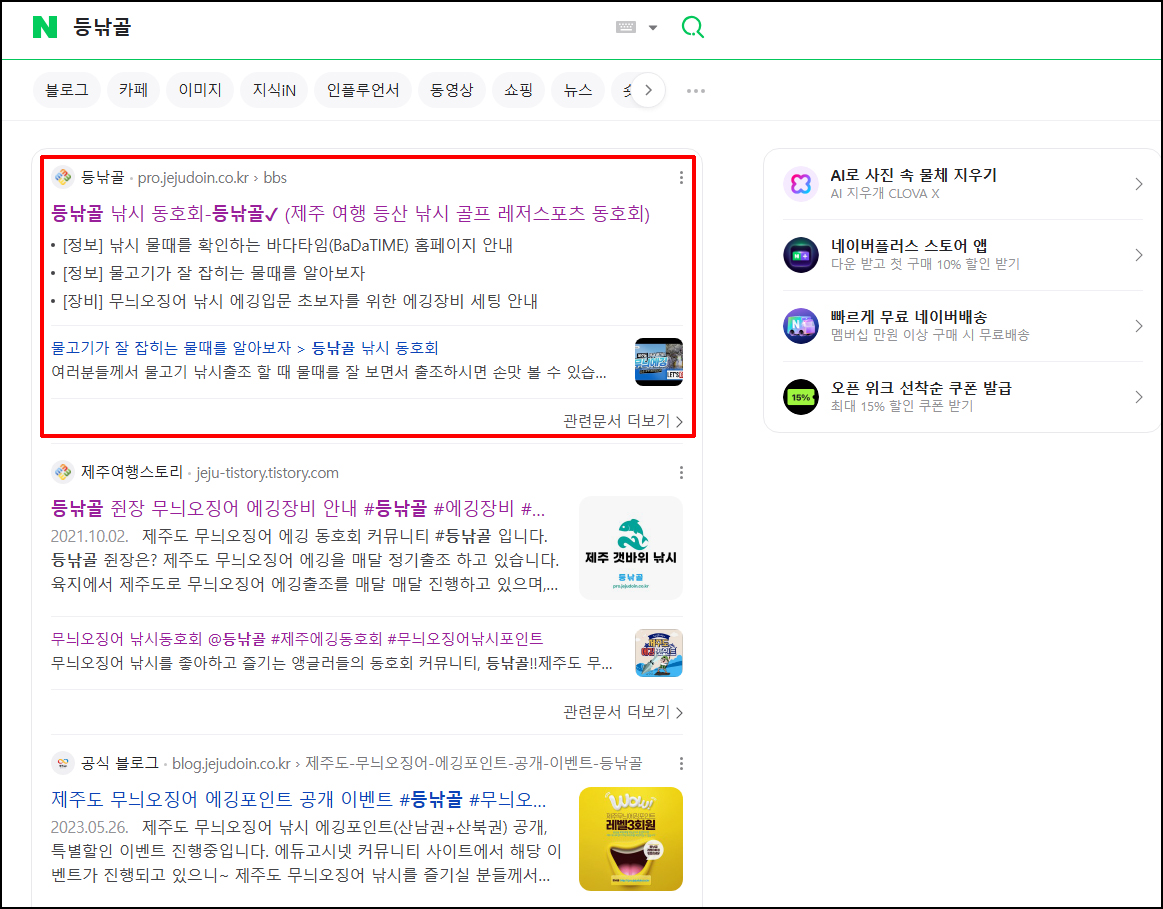Screen dimensions: 1163x909
Task: Open options menu for 제주여행스토리 result
Action: pos(681,473)
